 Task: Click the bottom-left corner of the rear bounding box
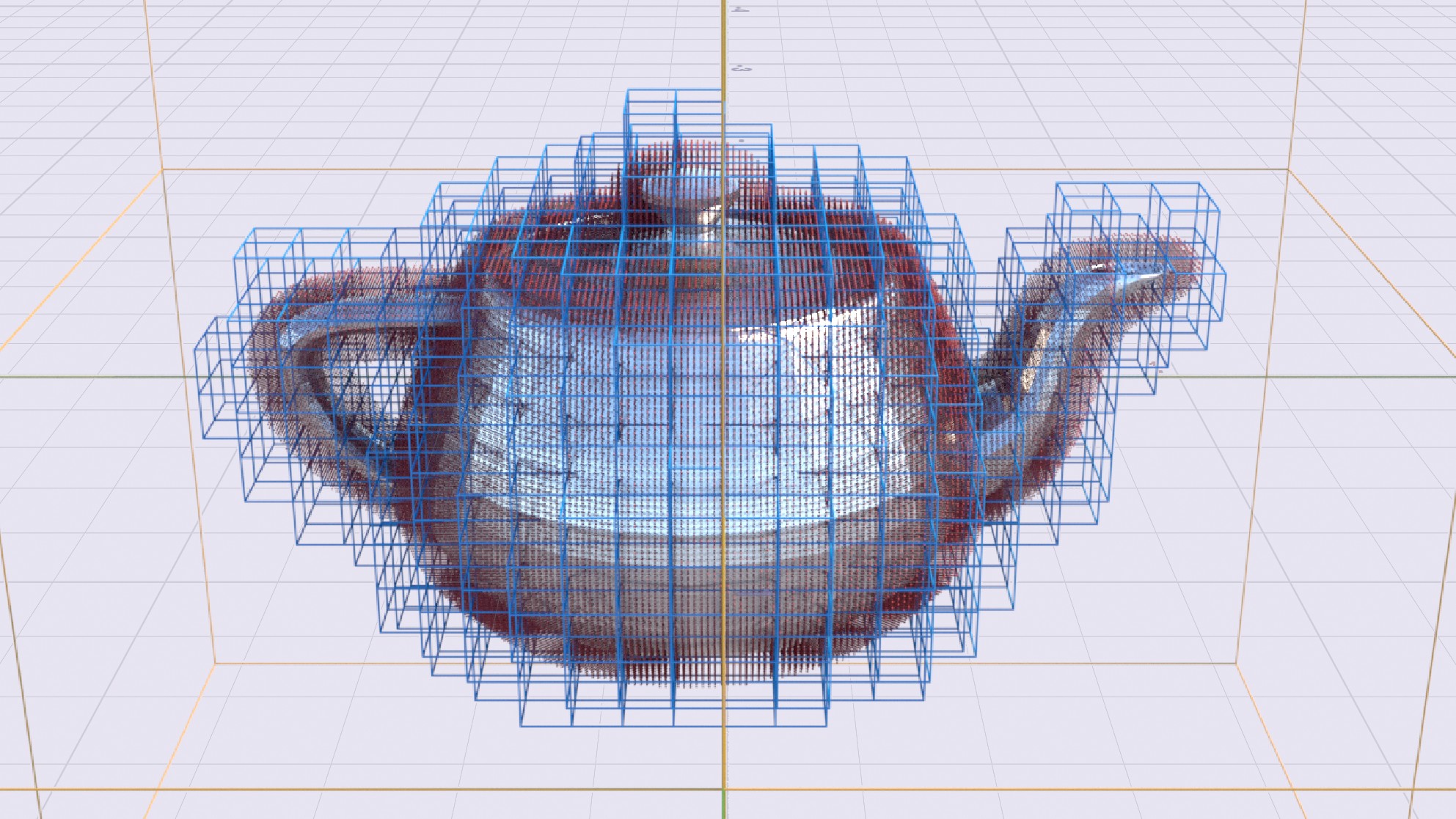tap(216, 664)
